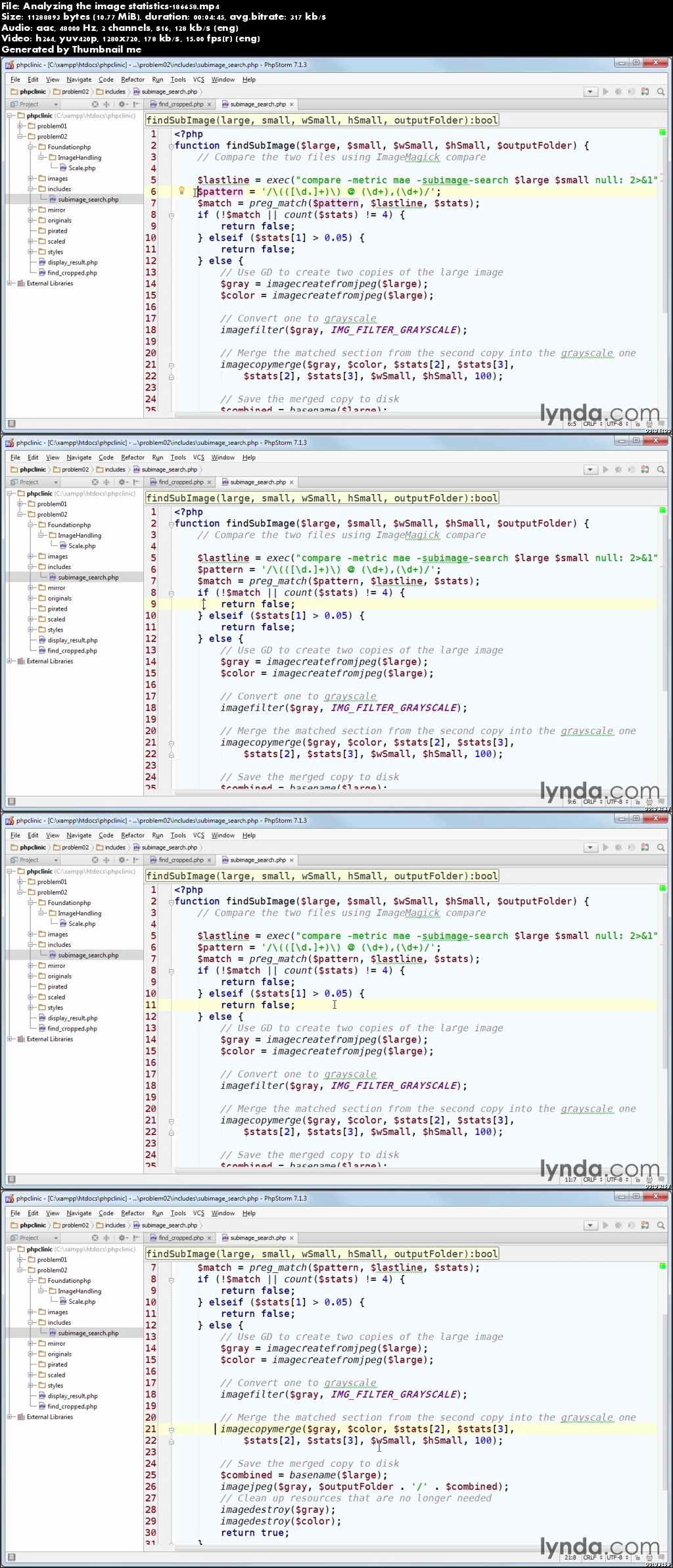Click the Debug bug icon in third frame toolbar
Viewport: 673px width, 1568px height.
(618, 848)
